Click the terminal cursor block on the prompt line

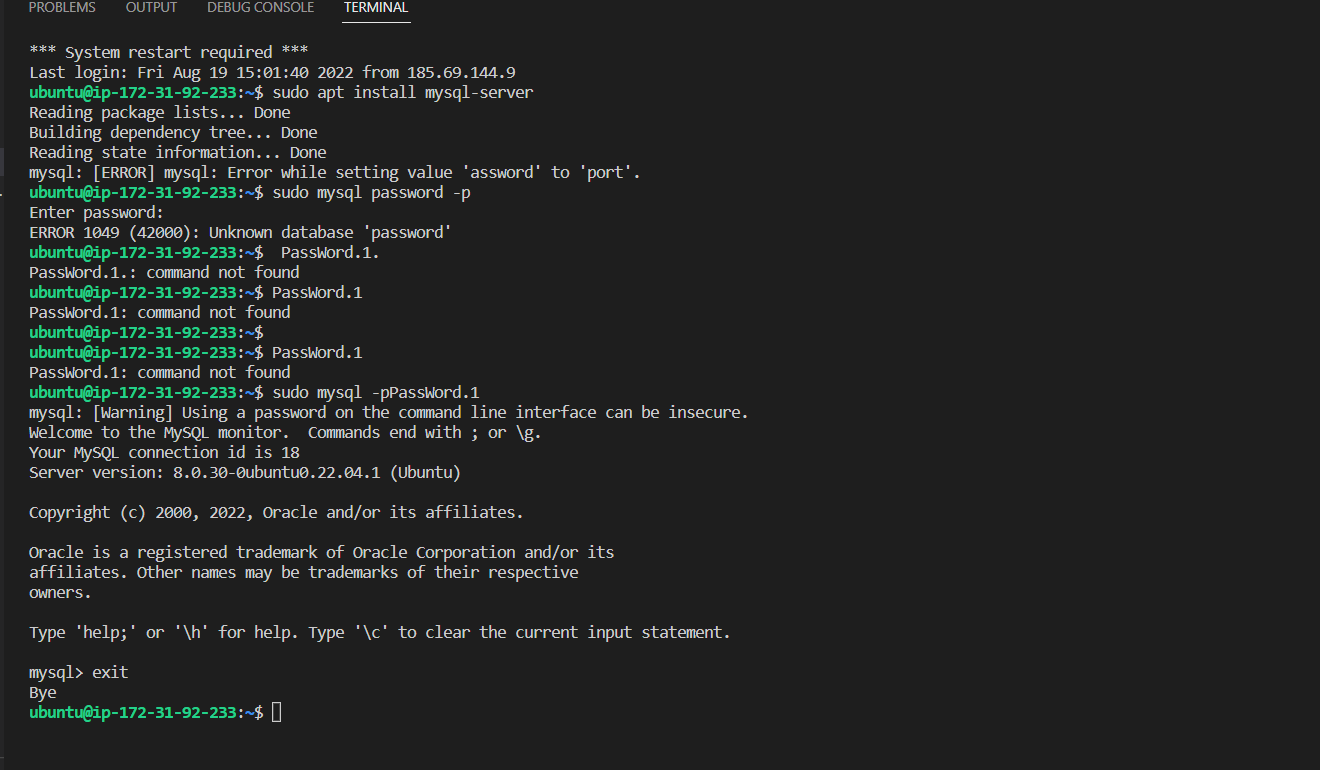[x=277, y=712]
